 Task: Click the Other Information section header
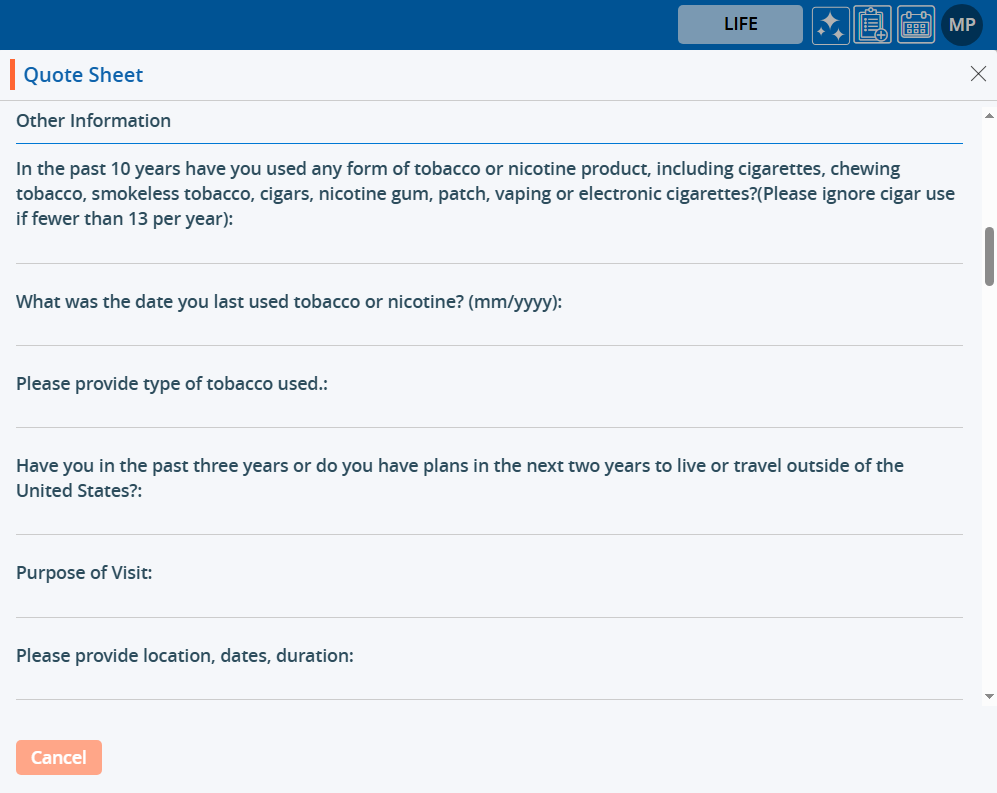(93, 121)
